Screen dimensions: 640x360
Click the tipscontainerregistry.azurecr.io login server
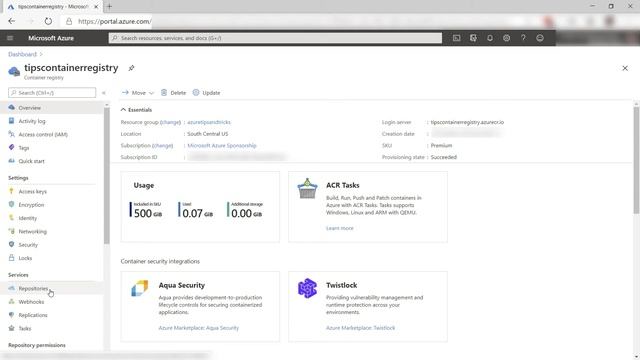coord(467,122)
